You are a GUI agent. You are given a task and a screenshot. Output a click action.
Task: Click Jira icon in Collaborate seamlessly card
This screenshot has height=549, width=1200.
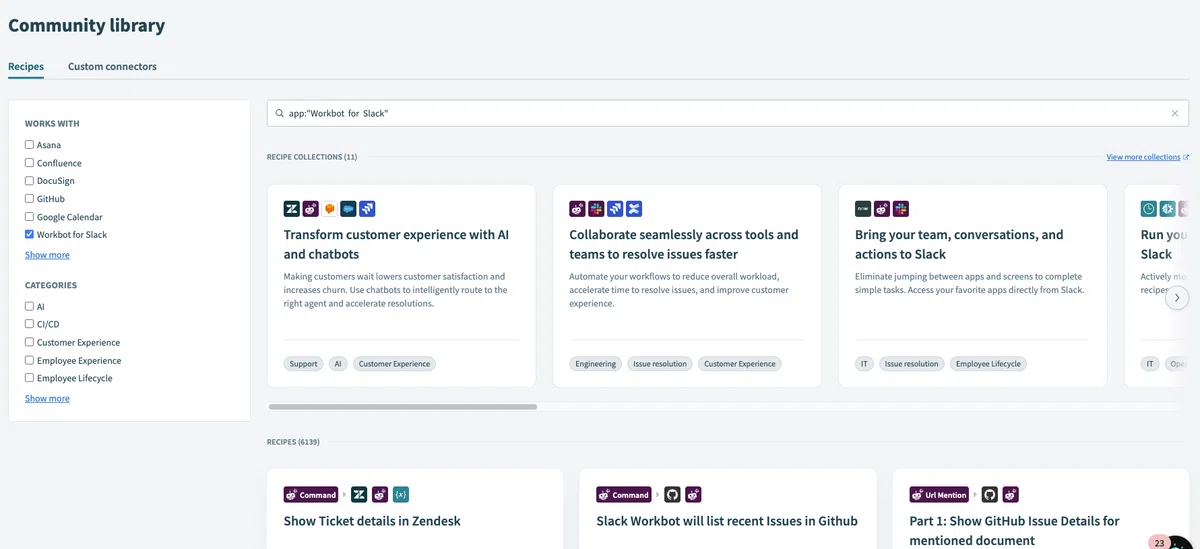pyautogui.click(x=615, y=209)
